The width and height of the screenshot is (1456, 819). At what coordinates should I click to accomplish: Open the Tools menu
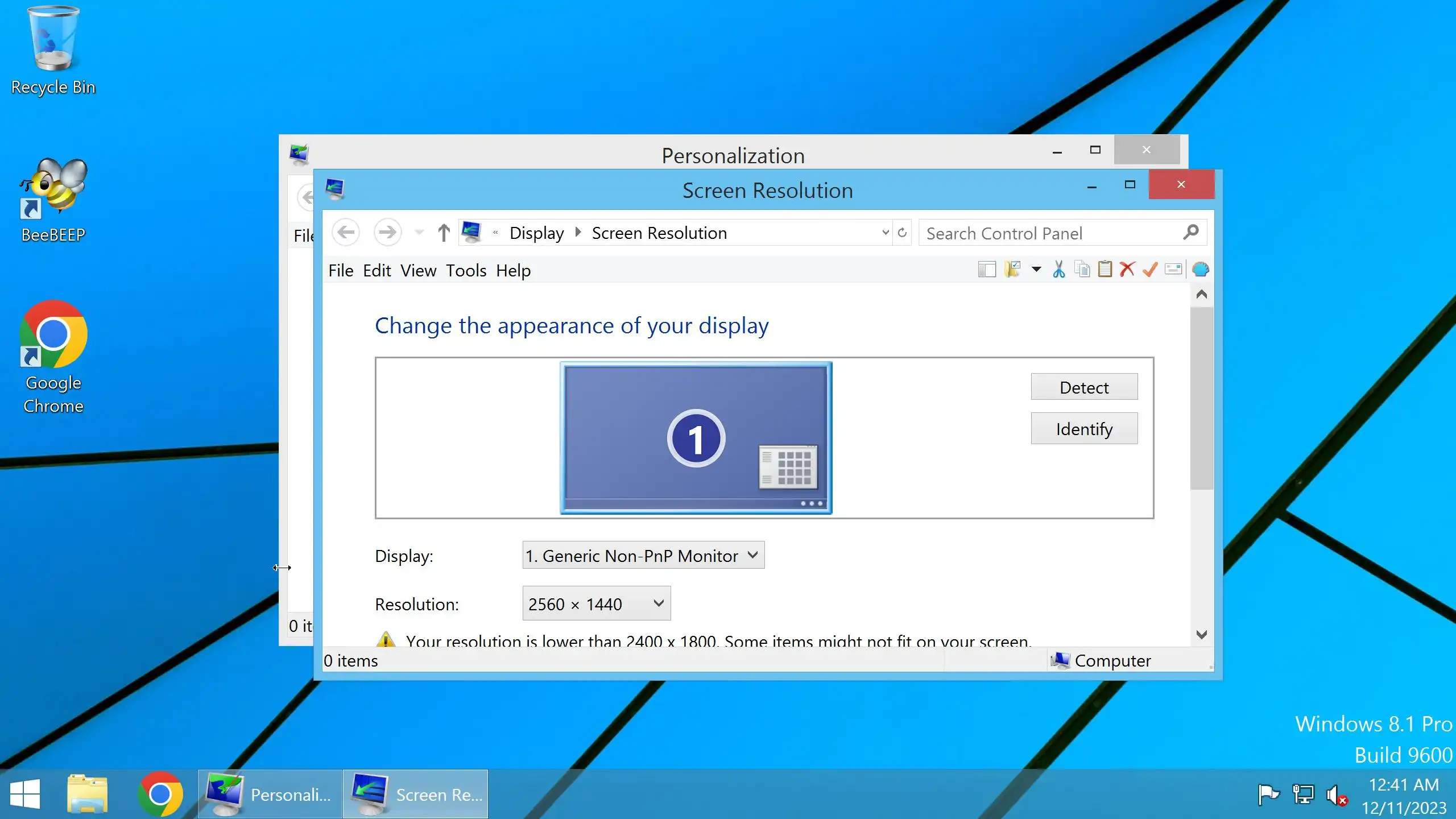click(466, 271)
